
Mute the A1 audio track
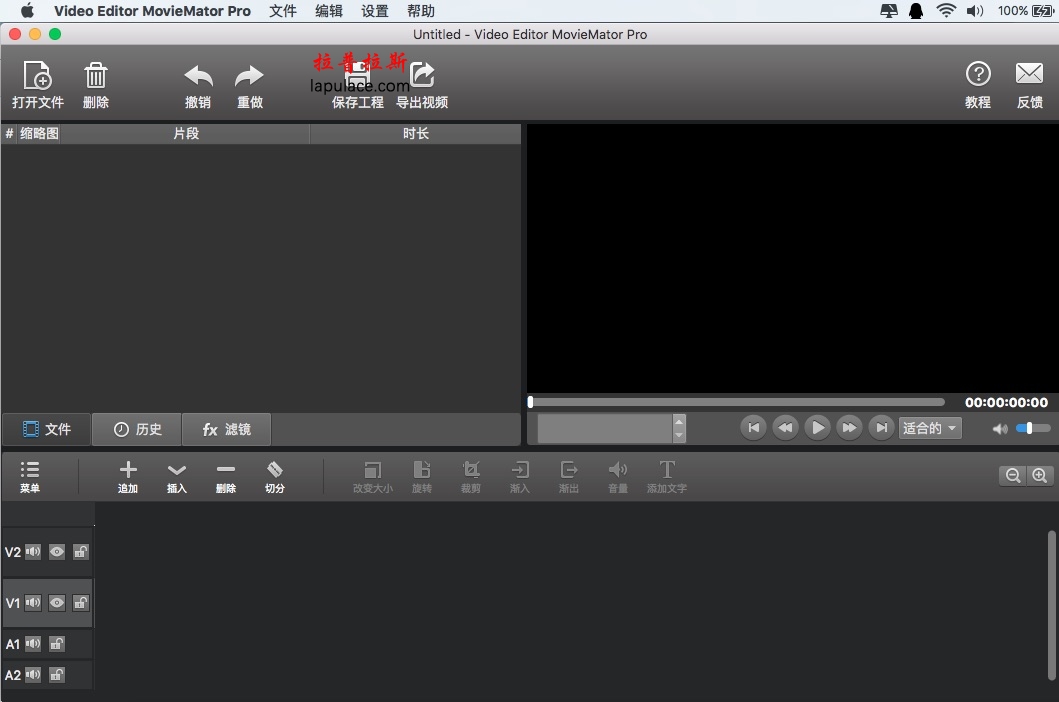coord(33,644)
